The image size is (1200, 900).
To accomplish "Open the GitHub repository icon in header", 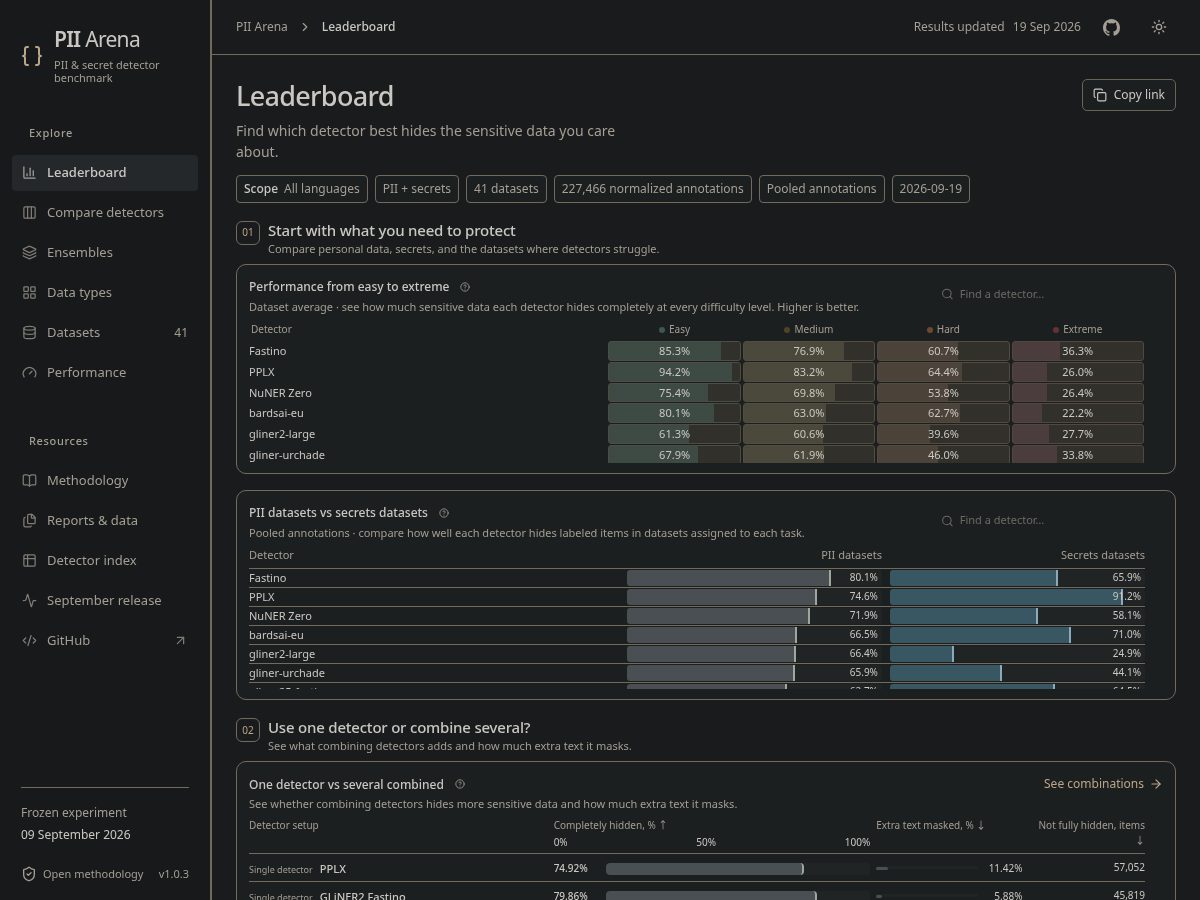I will pos(1111,27).
